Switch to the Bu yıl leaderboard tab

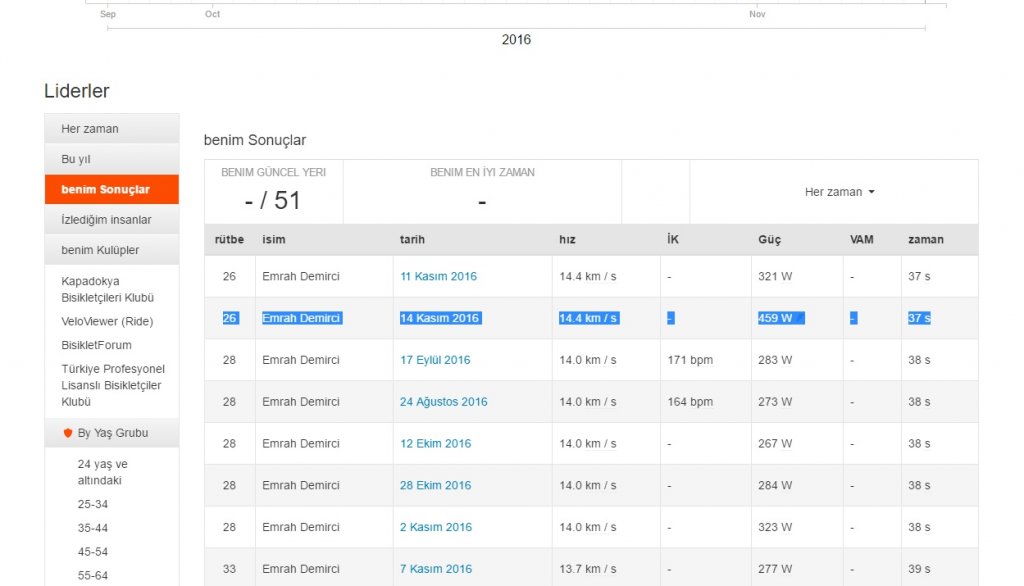click(76, 159)
